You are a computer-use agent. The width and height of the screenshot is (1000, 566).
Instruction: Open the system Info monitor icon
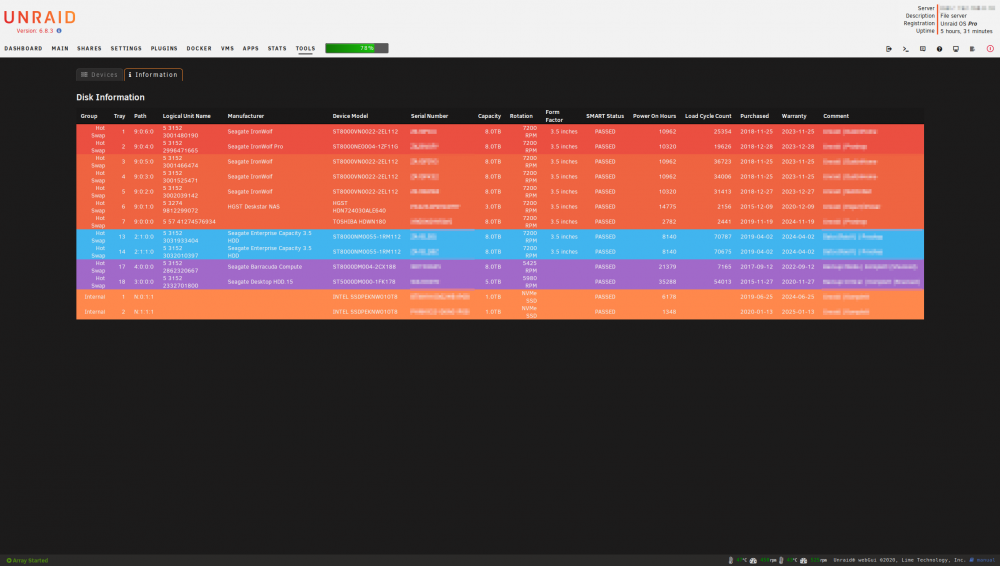(955, 48)
